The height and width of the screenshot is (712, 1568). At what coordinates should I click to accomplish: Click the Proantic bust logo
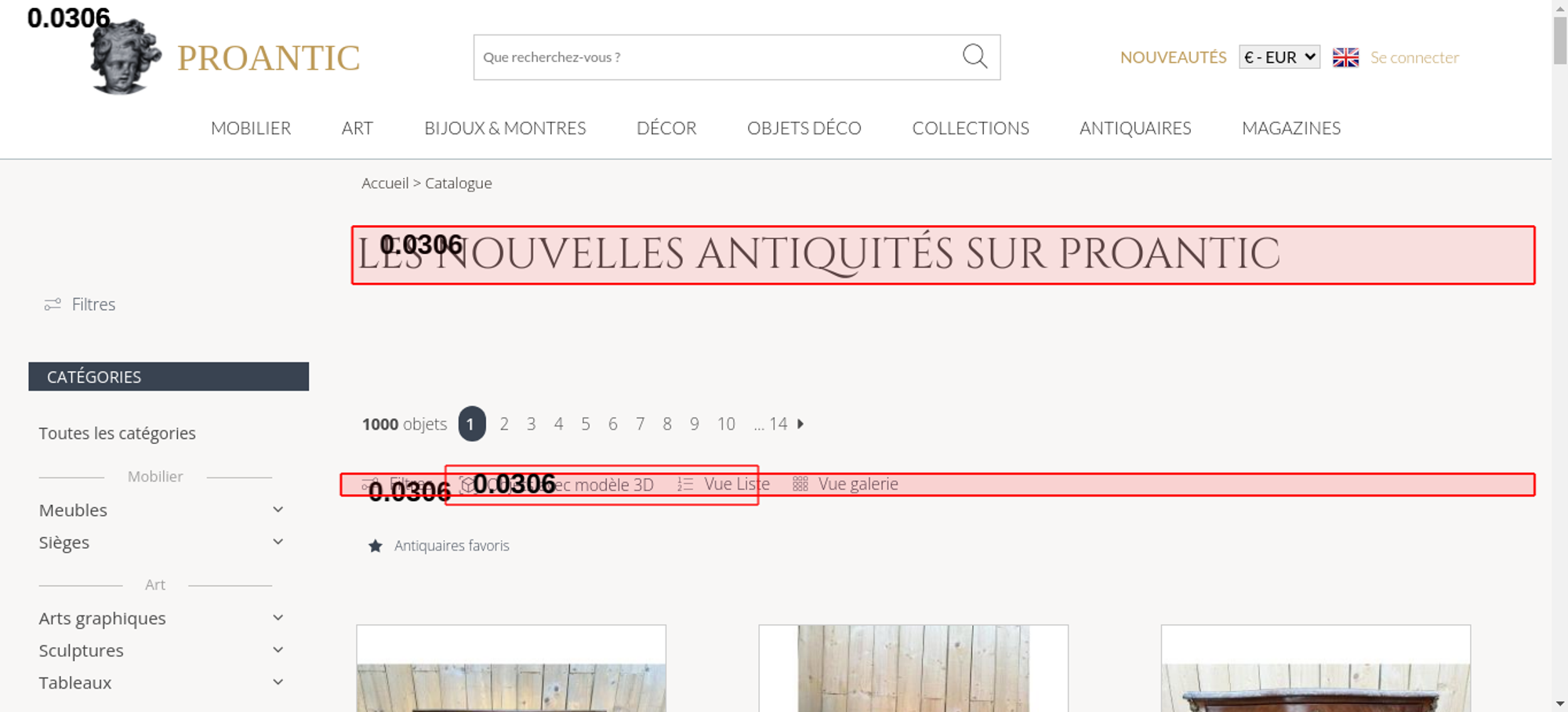125,58
